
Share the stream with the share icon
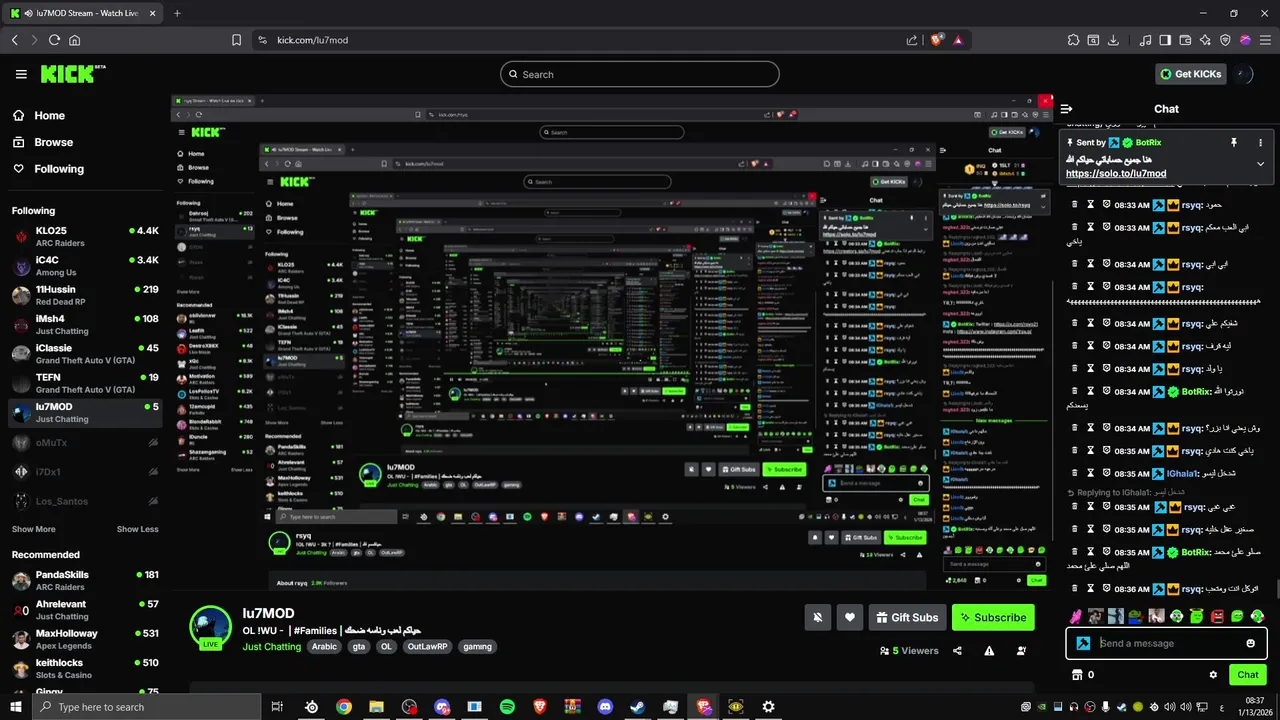[957, 651]
